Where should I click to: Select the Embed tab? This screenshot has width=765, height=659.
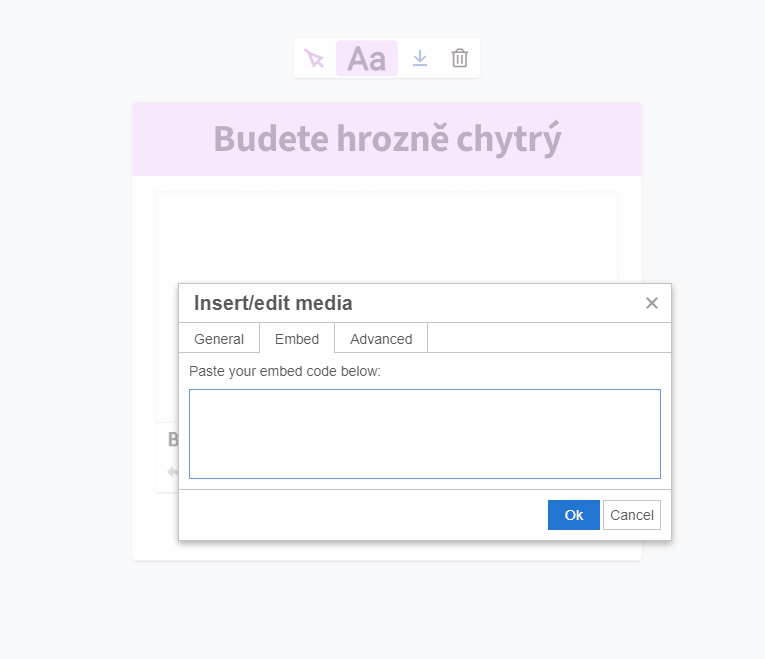click(x=297, y=339)
